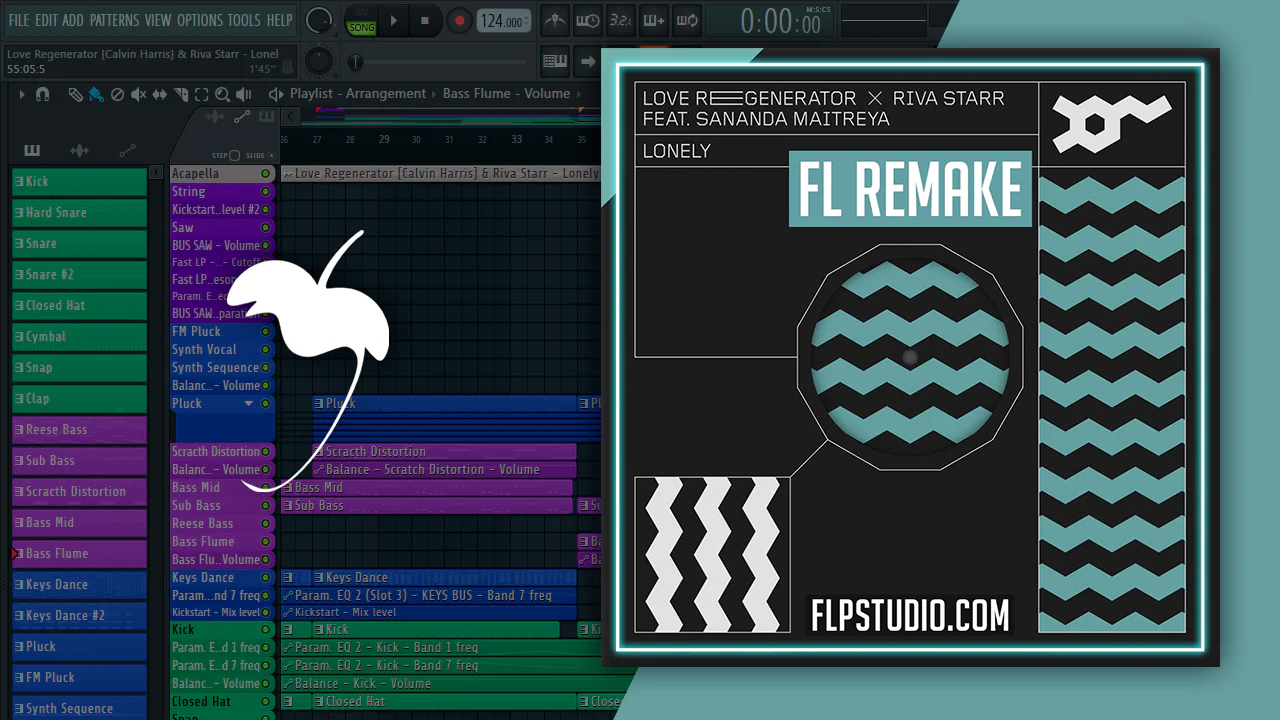Select the Closed Hat pattern in picker

[x=79, y=306]
